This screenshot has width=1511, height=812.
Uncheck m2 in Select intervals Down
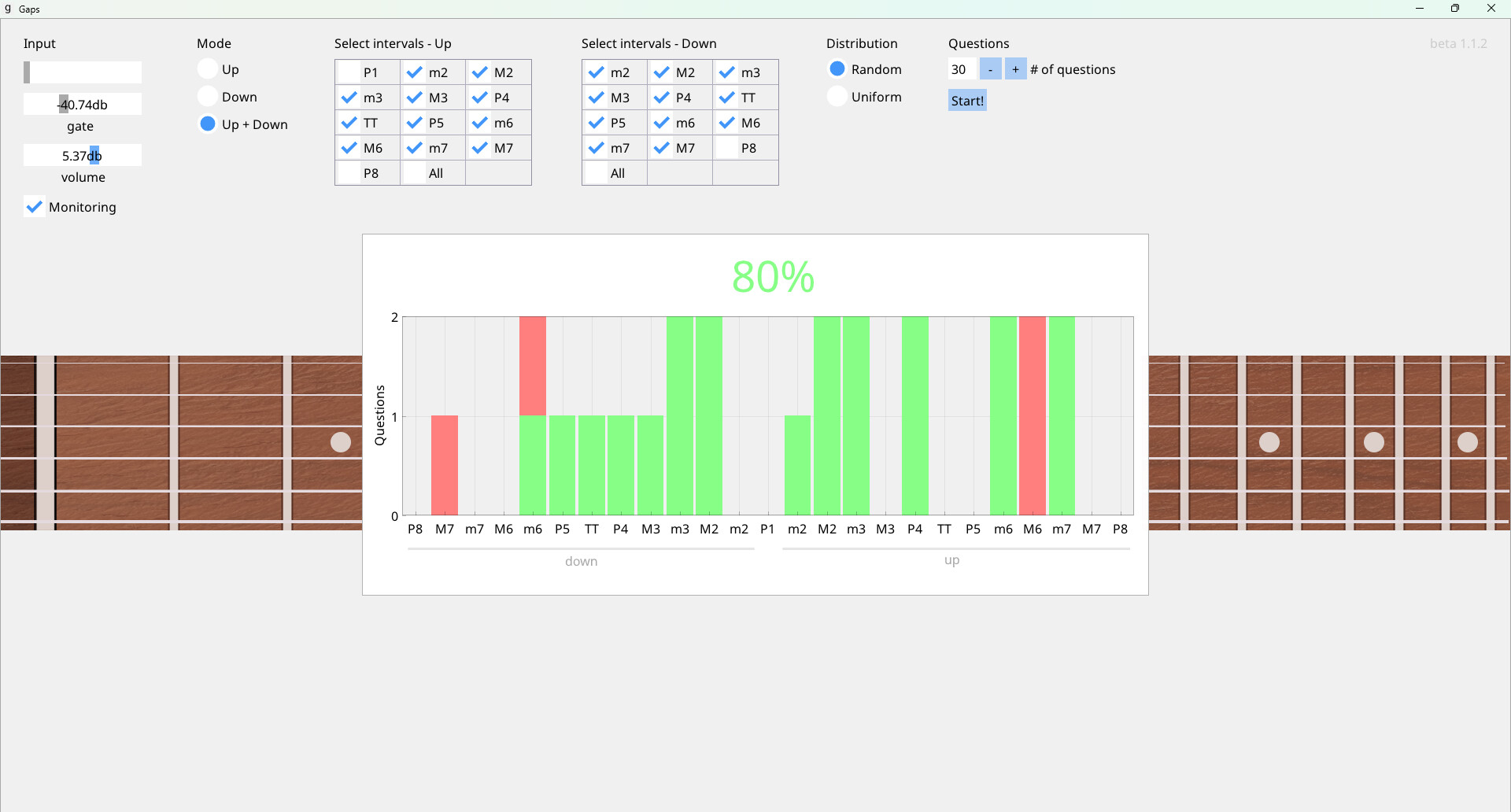tap(597, 72)
